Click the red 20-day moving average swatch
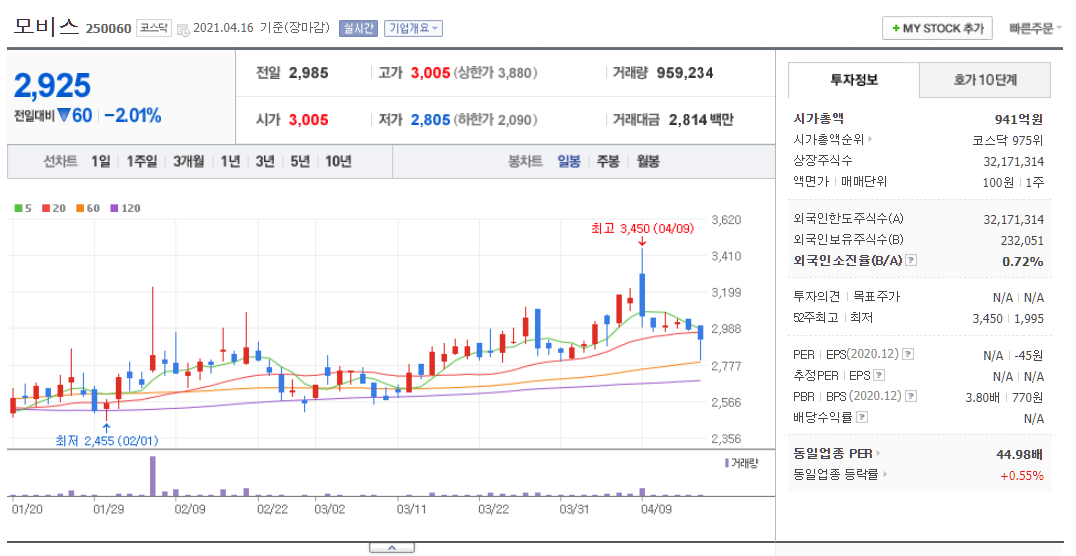This screenshot has width=1076, height=556. (46, 209)
